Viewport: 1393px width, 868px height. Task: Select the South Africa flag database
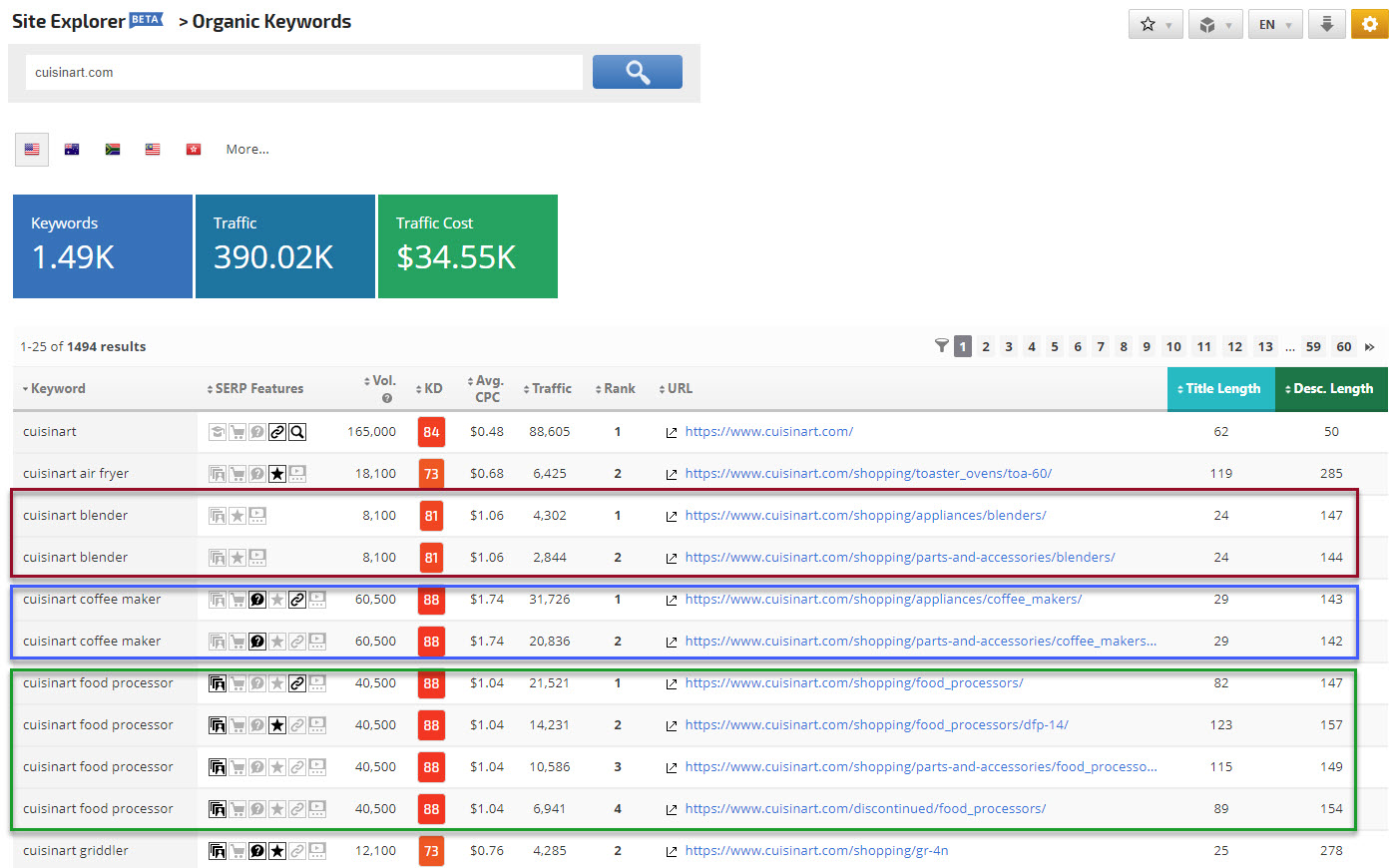pos(113,150)
